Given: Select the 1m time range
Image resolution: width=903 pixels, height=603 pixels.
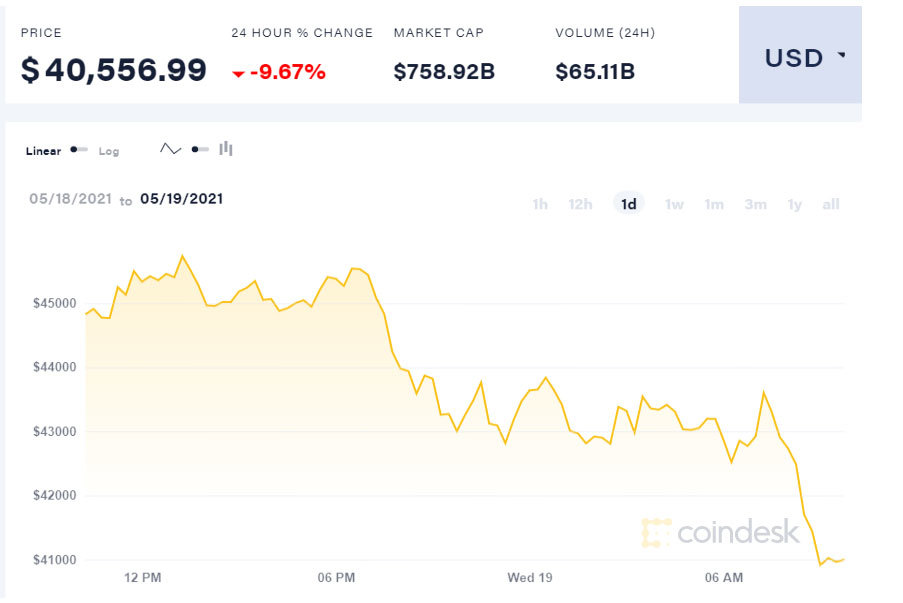Looking at the screenshot, I should (714, 205).
